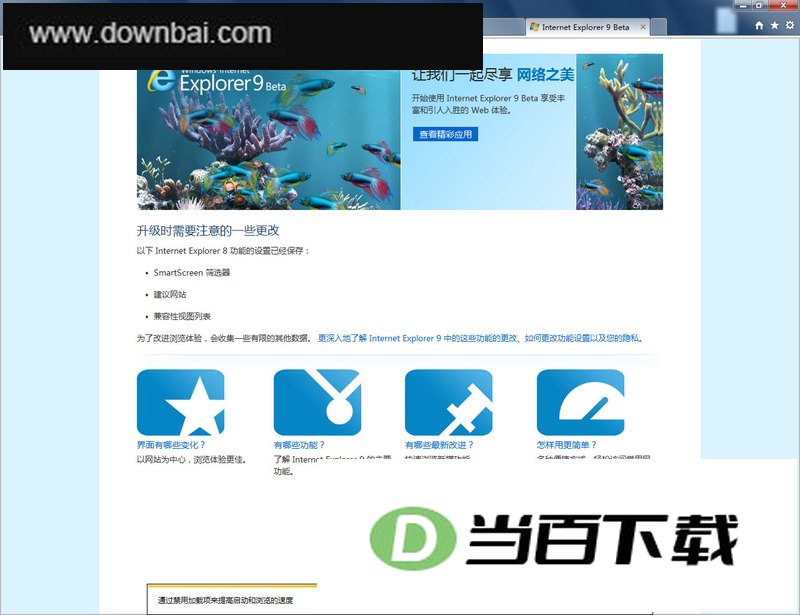Open the Home icon in the toolbar
The image size is (800, 615).
coord(759,26)
